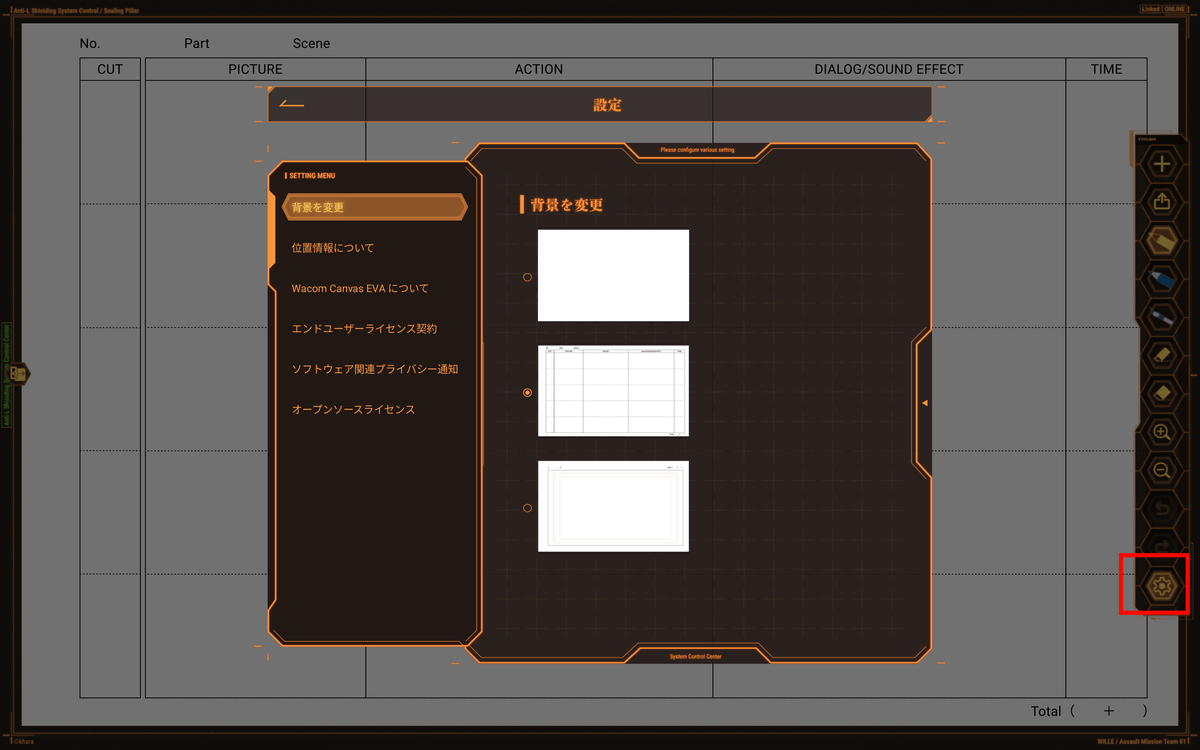Select the blank white background radio button
The width and height of the screenshot is (1200, 750).
click(528, 277)
